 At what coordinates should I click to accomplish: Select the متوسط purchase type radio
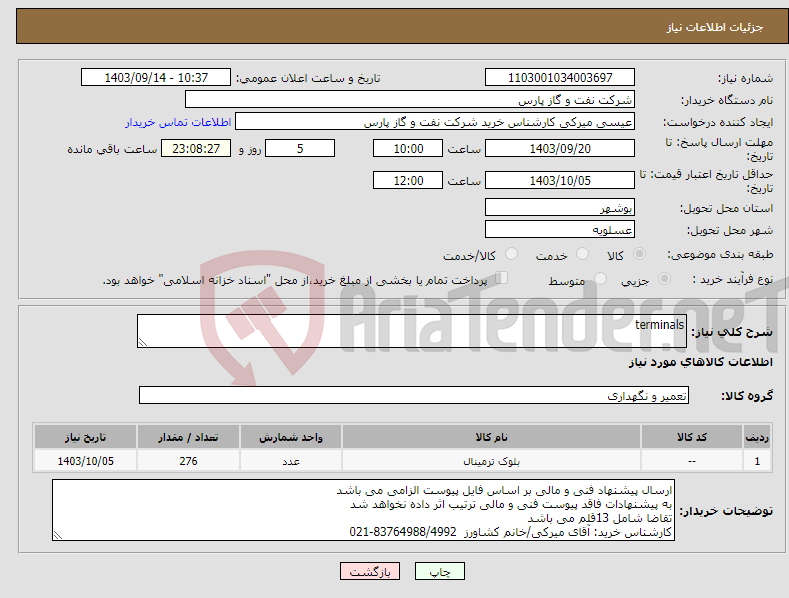600,279
